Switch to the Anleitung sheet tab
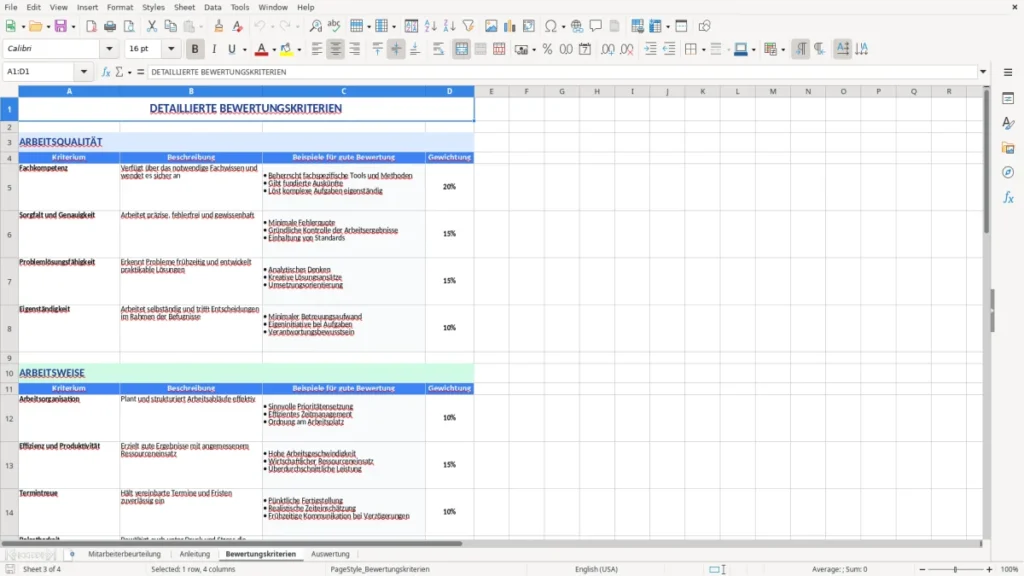This screenshot has height=576, width=1024. [x=195, y=554]
